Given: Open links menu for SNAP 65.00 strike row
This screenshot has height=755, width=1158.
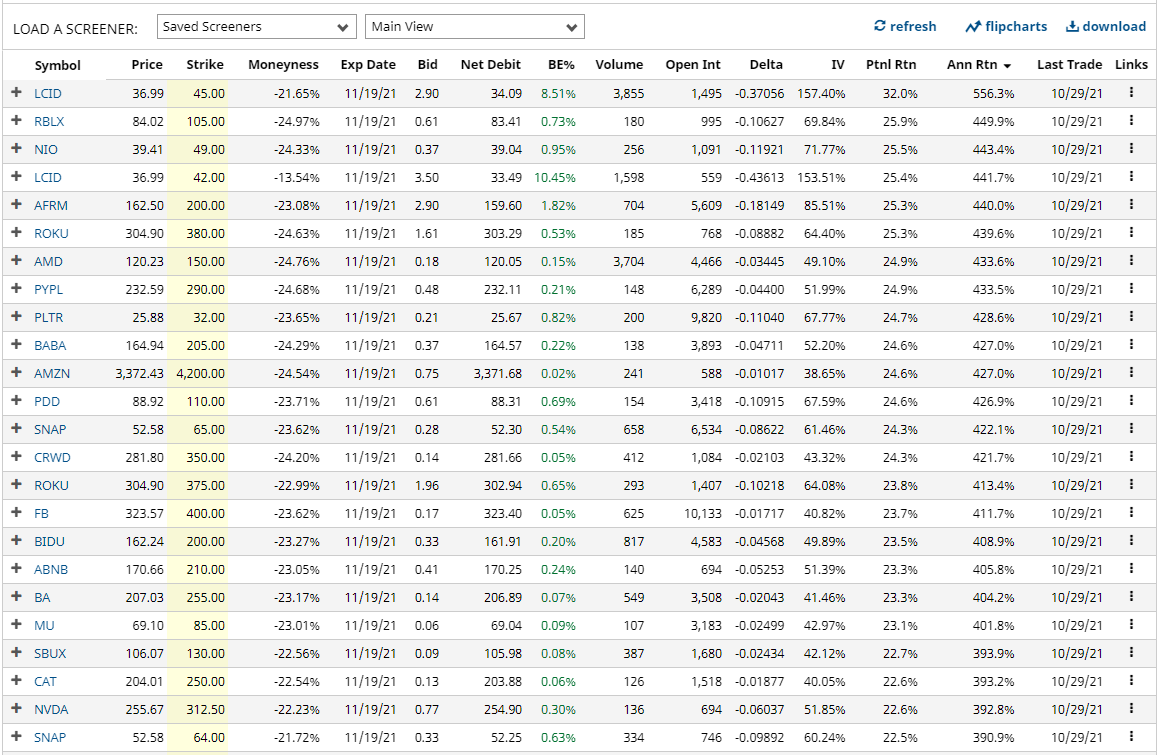Looking at the screenshot, I should [x=1131, y=429].
